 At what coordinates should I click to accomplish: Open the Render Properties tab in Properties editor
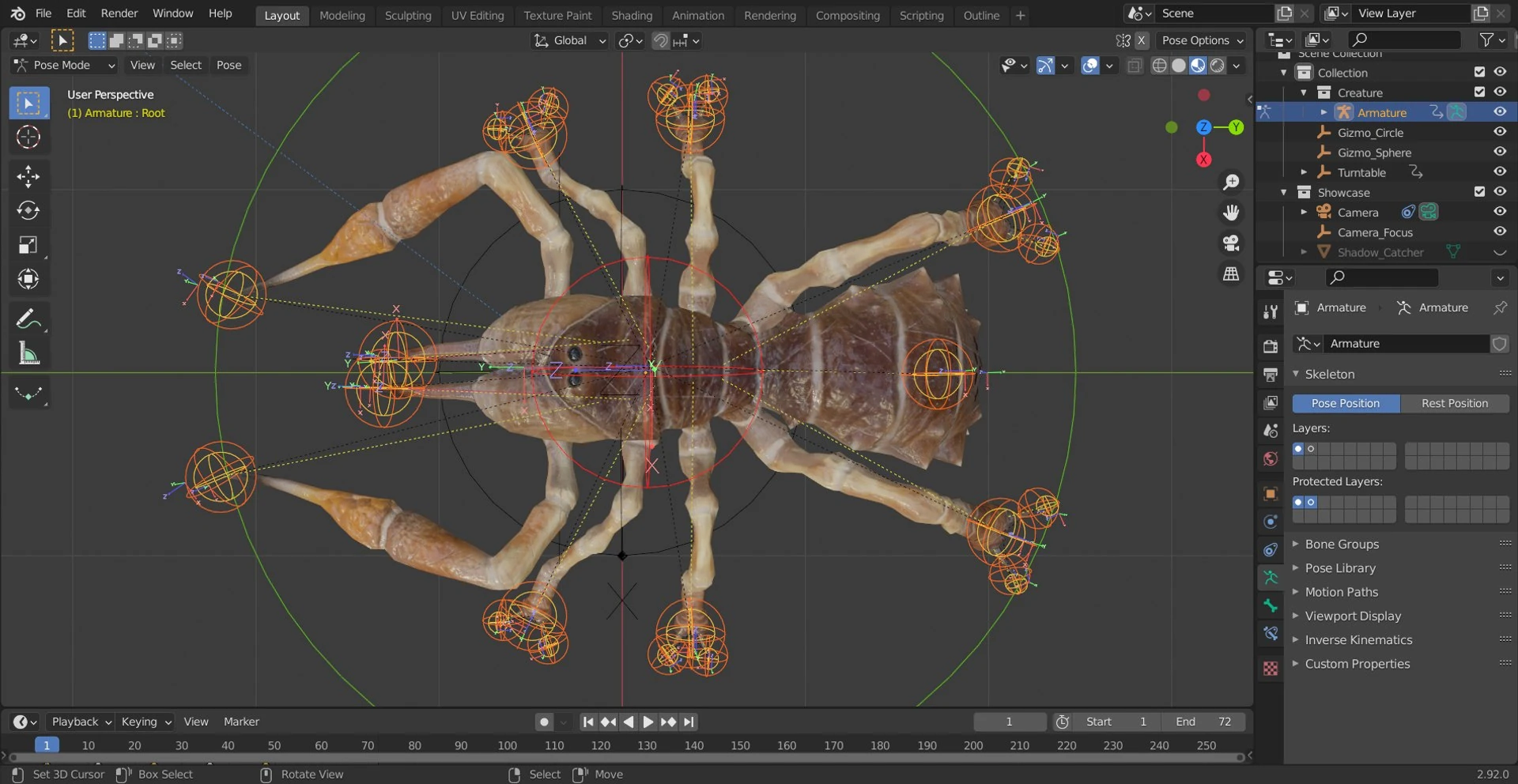(1271, 345)
